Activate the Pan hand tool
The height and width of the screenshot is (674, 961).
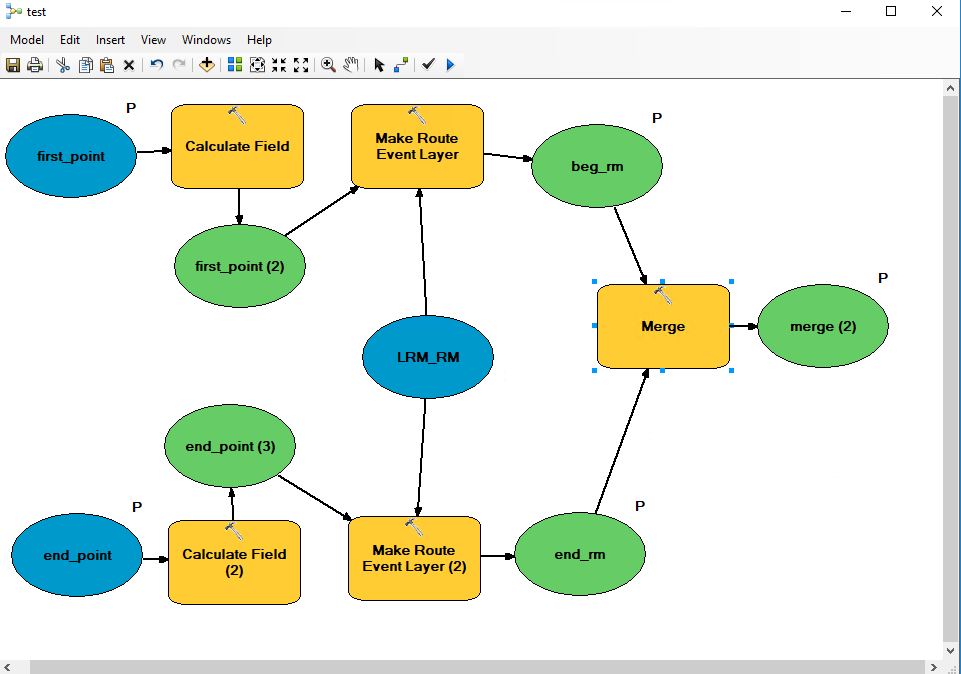tap(351, 64)
